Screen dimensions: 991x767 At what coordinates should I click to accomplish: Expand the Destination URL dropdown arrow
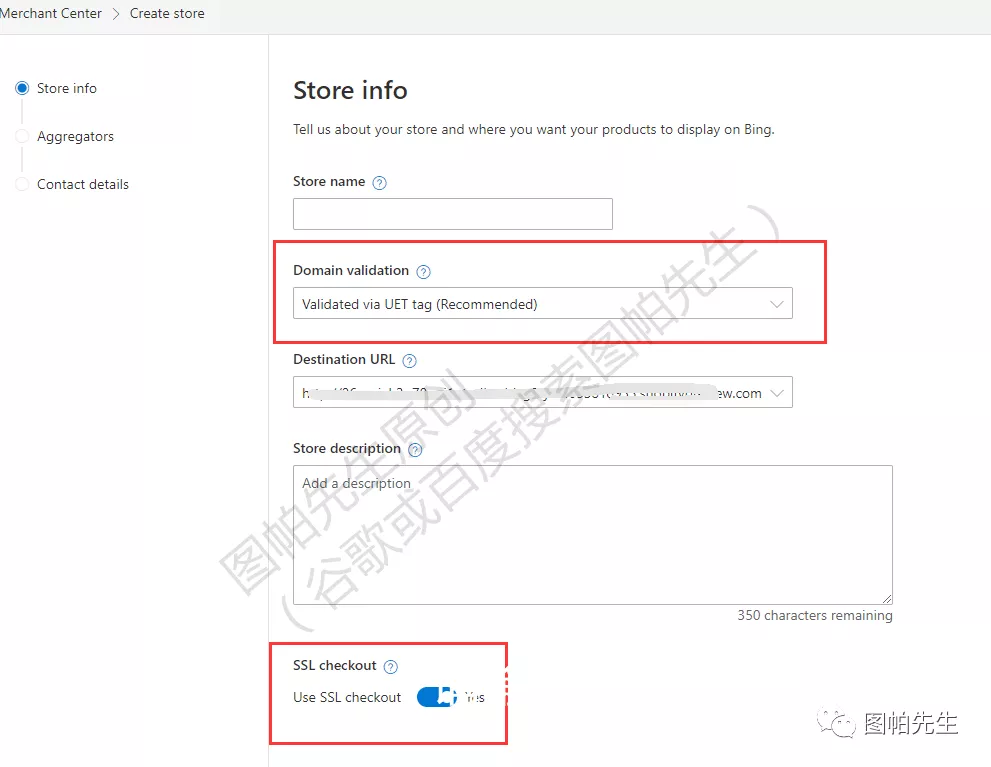777,393
